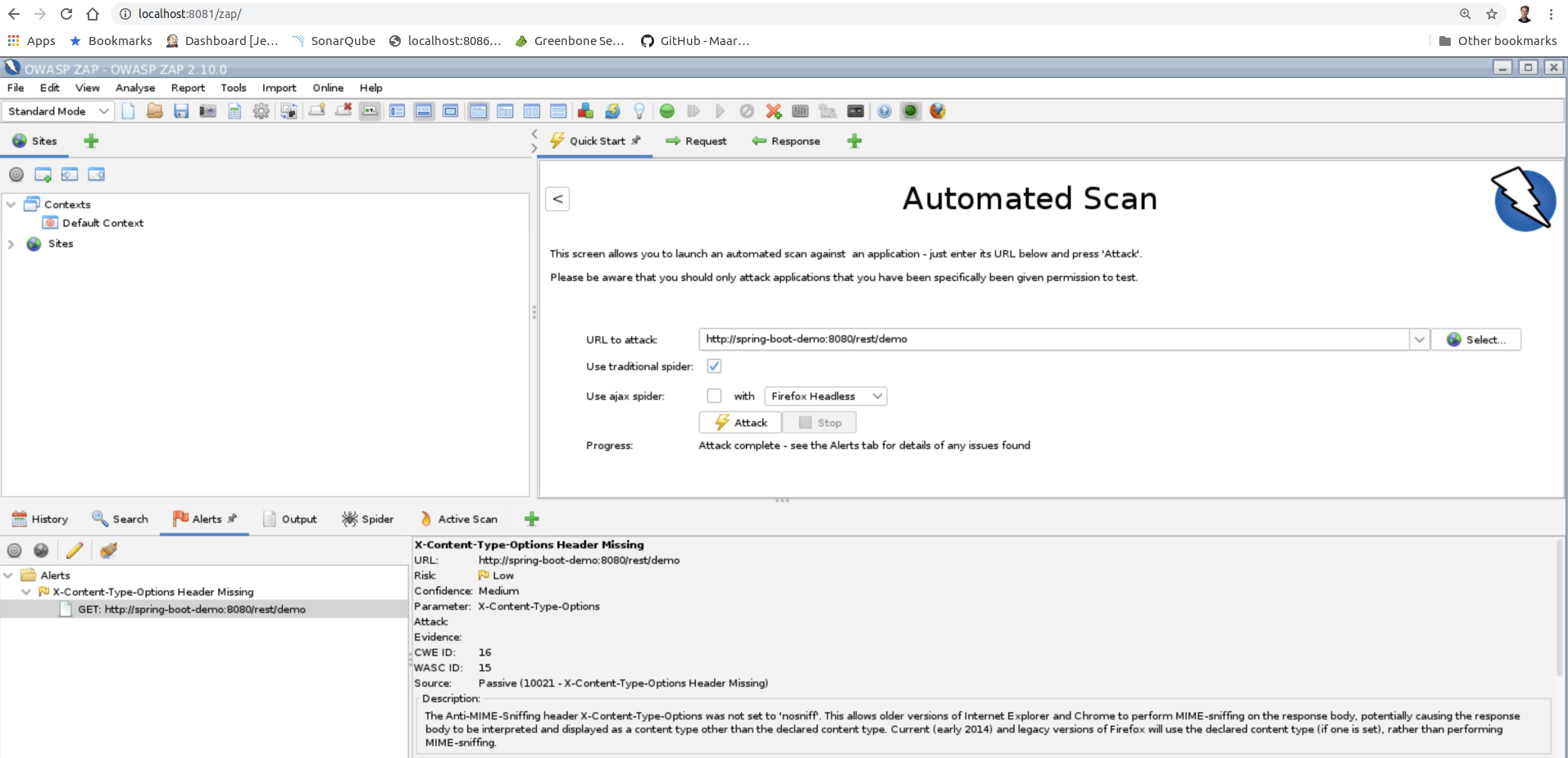Screen dimensions: 1568x758
Task: Click the URL to attack input field
Action: coord(1053,339)
